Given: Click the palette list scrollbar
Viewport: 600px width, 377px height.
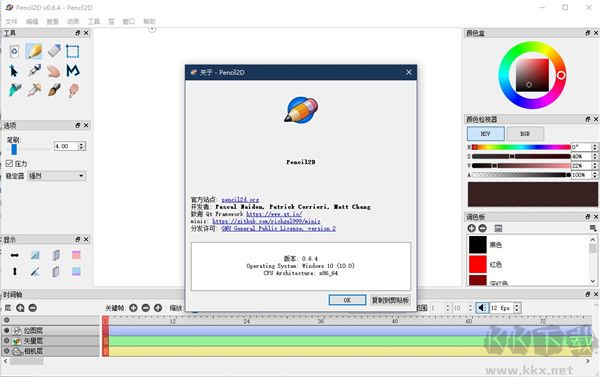Looking at the screenshot, I should pyautogui.click(x=593, y=260).
